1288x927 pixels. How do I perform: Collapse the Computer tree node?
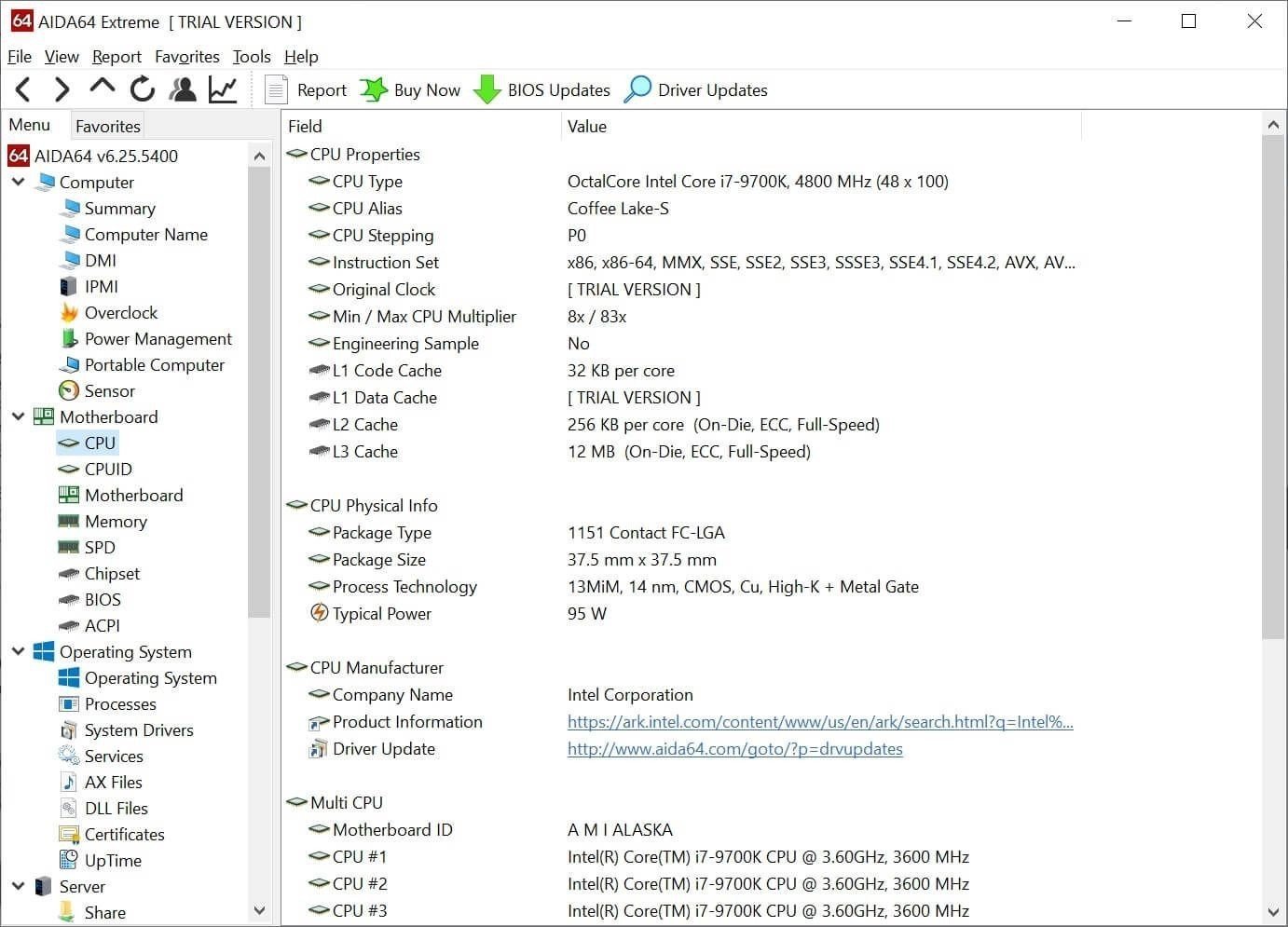coord(19,182)
